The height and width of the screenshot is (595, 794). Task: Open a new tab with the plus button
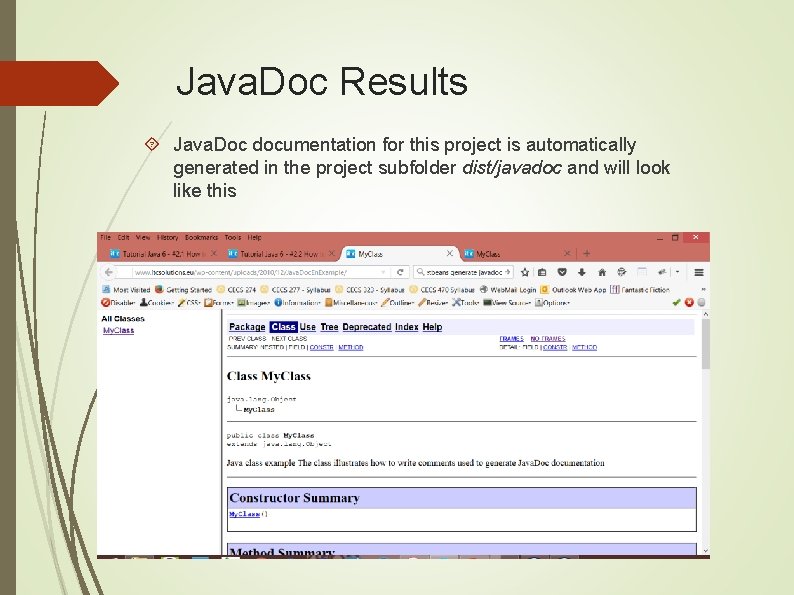tap(586, 253)
